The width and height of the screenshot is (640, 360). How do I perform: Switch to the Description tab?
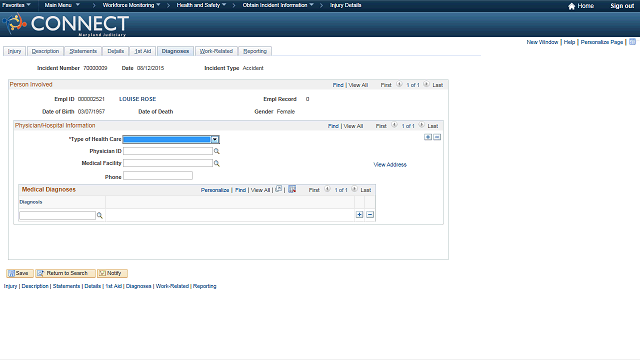(x=45, y=51)
